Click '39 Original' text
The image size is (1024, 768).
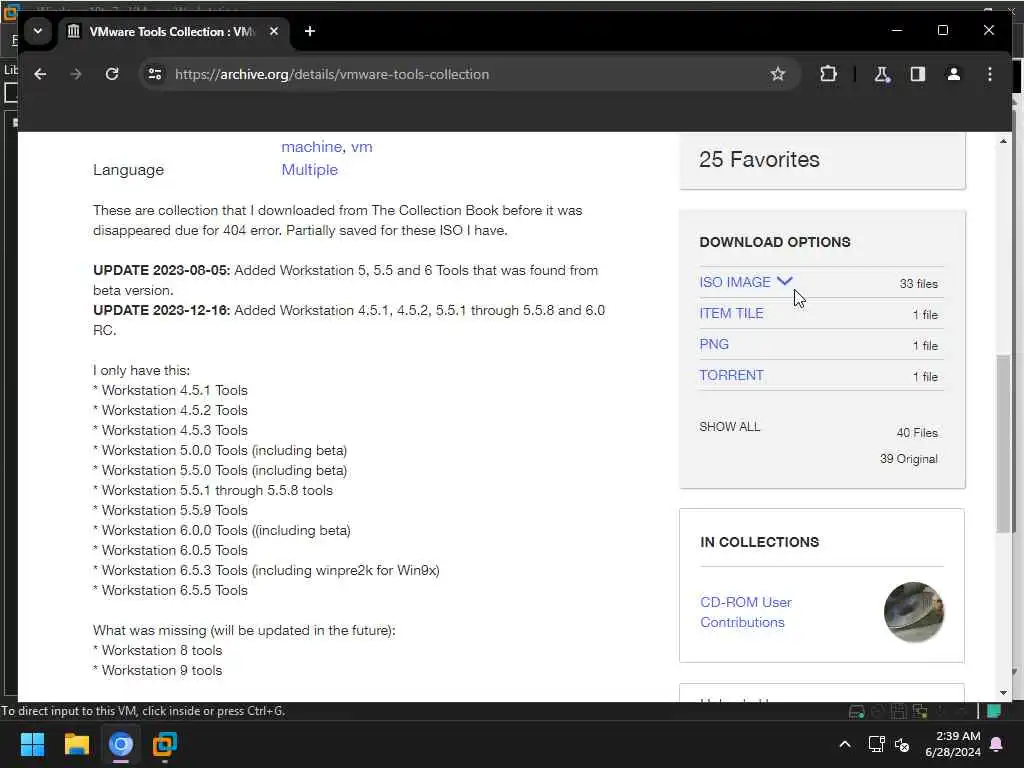(x=908, y=459)
